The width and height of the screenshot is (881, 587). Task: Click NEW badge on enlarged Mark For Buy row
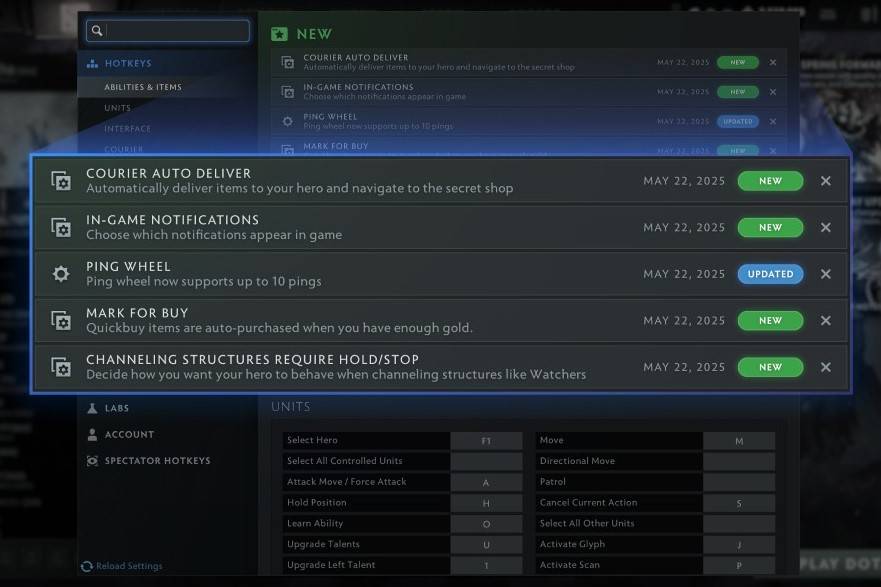pos(770,321)
